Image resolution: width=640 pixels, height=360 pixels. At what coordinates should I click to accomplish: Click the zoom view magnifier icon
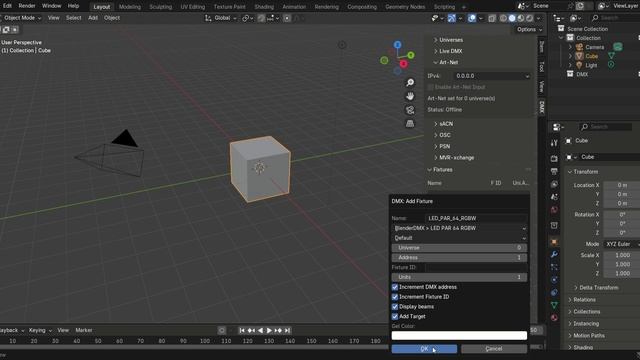(410, 83)
